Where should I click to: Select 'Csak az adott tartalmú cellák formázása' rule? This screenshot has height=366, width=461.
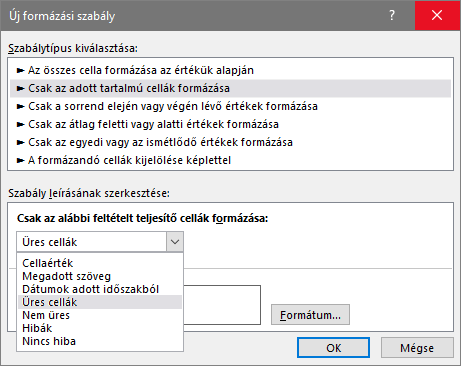point(230,88)
